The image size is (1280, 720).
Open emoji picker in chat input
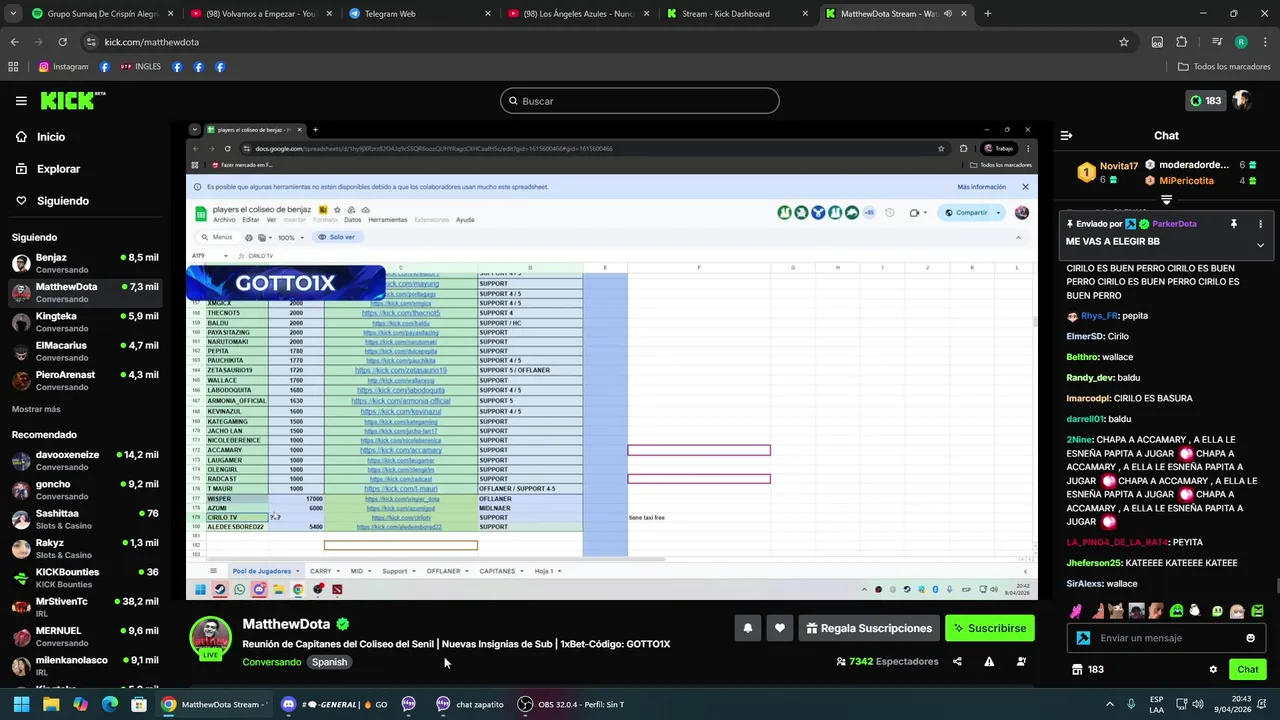[1251, 638]
